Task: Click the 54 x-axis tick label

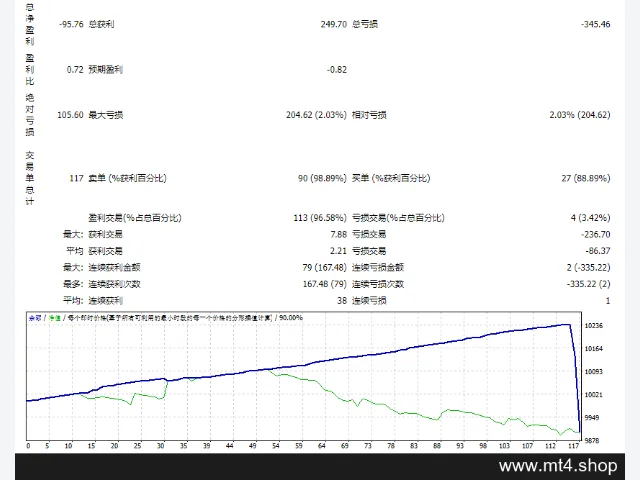Action: pyautogui.click(x=276, y=446)
